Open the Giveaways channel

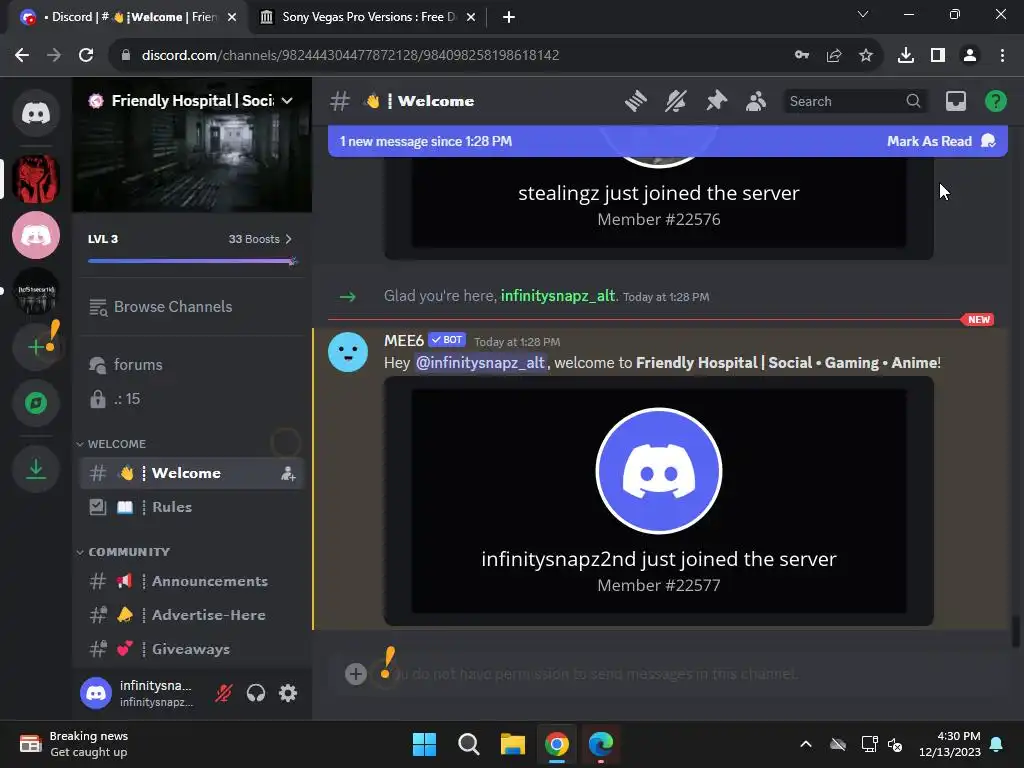(x=191, y=649)
